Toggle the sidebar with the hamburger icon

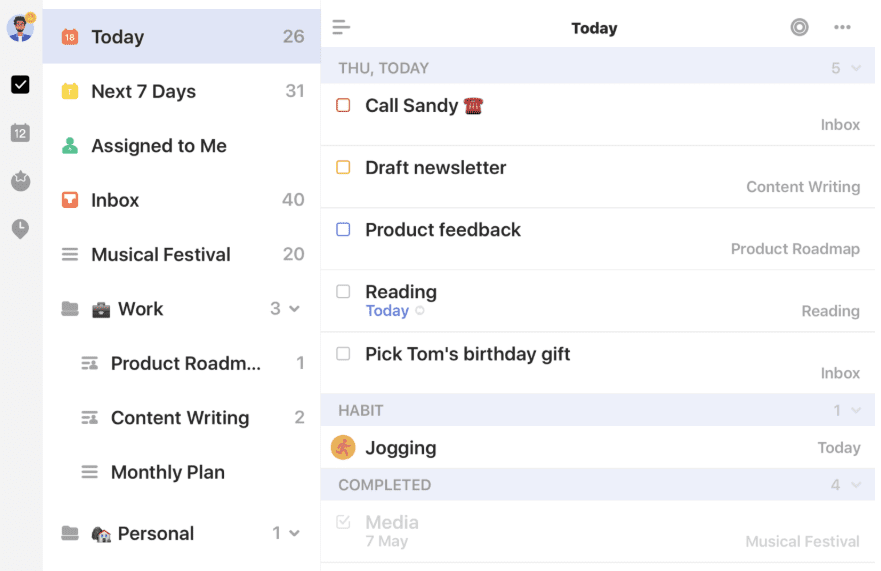tap(342, 28)
